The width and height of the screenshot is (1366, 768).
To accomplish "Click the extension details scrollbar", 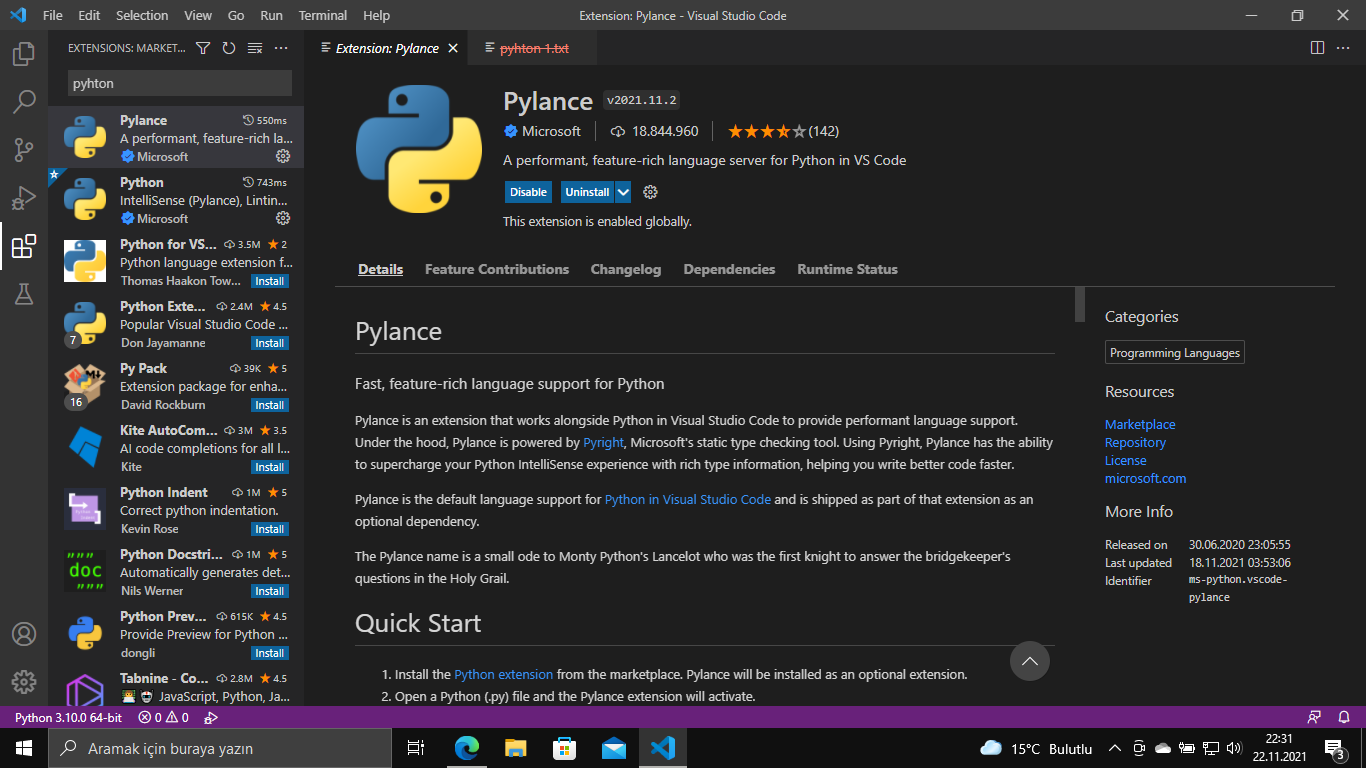I will click(1080, 305).
